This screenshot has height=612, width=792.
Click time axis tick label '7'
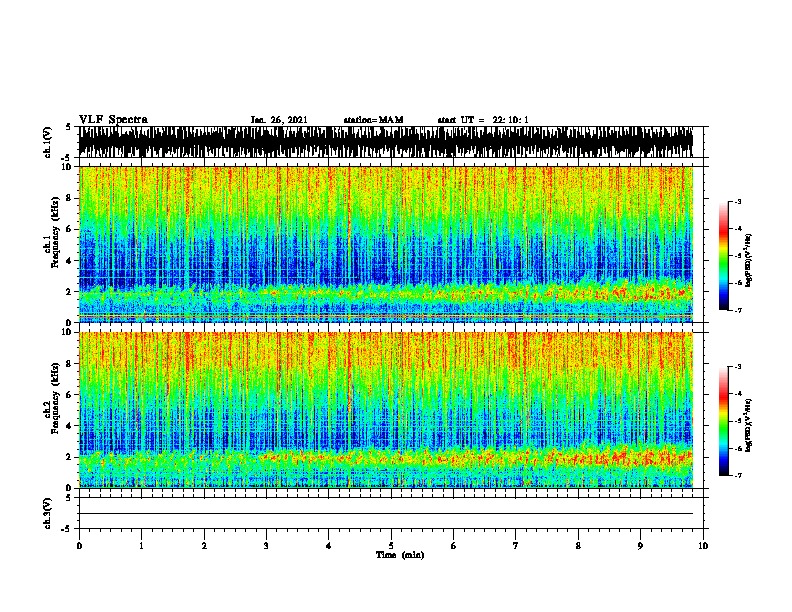pos(516,546)
